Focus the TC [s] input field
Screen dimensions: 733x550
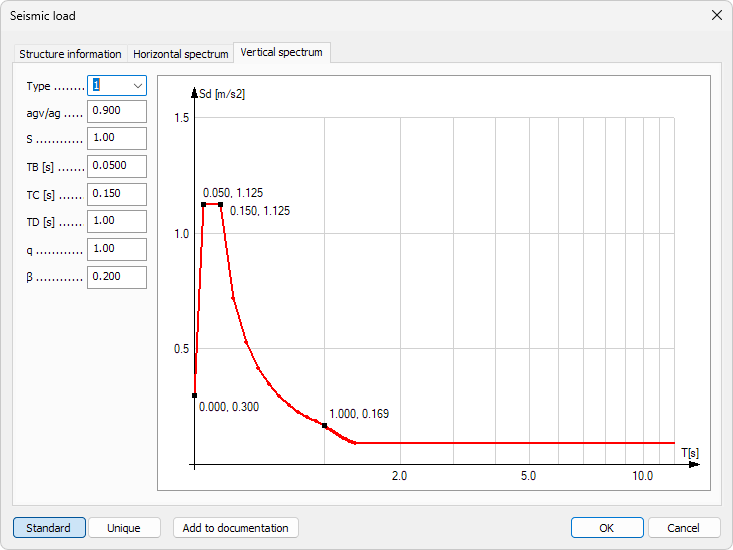point(117,194)
